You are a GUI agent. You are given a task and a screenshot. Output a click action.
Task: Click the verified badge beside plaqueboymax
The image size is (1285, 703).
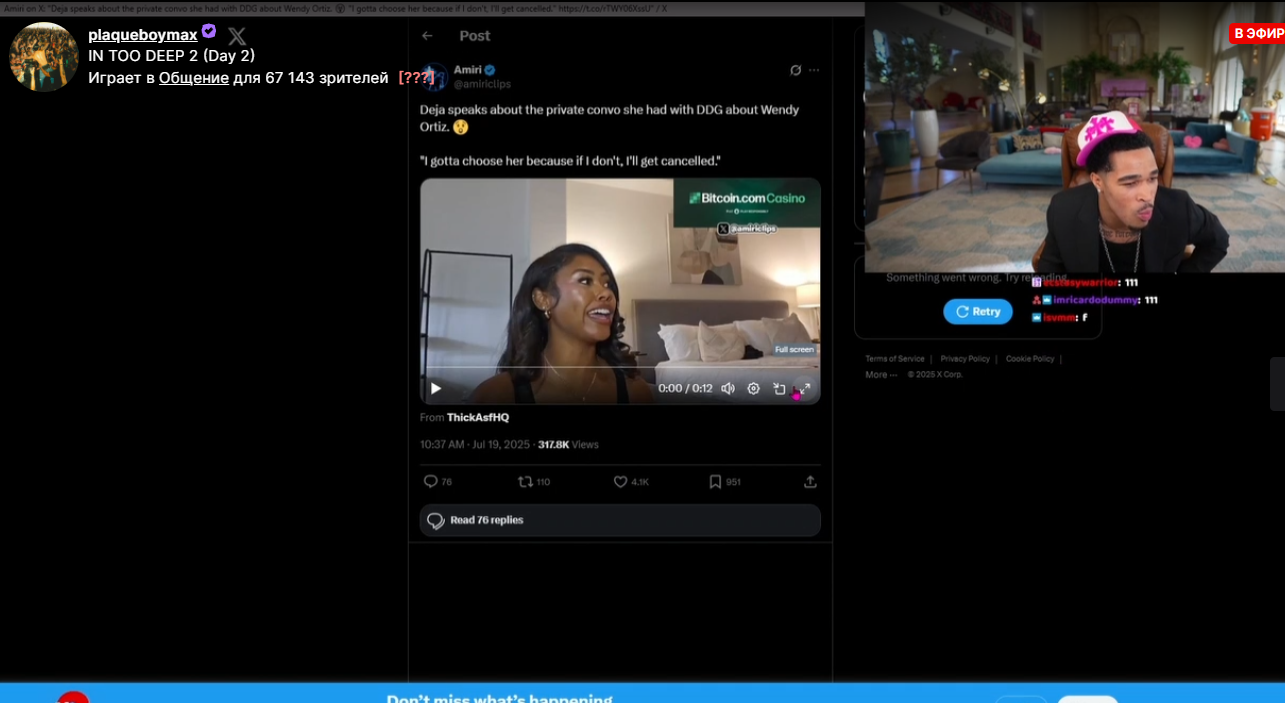click(x=209, y=31)
